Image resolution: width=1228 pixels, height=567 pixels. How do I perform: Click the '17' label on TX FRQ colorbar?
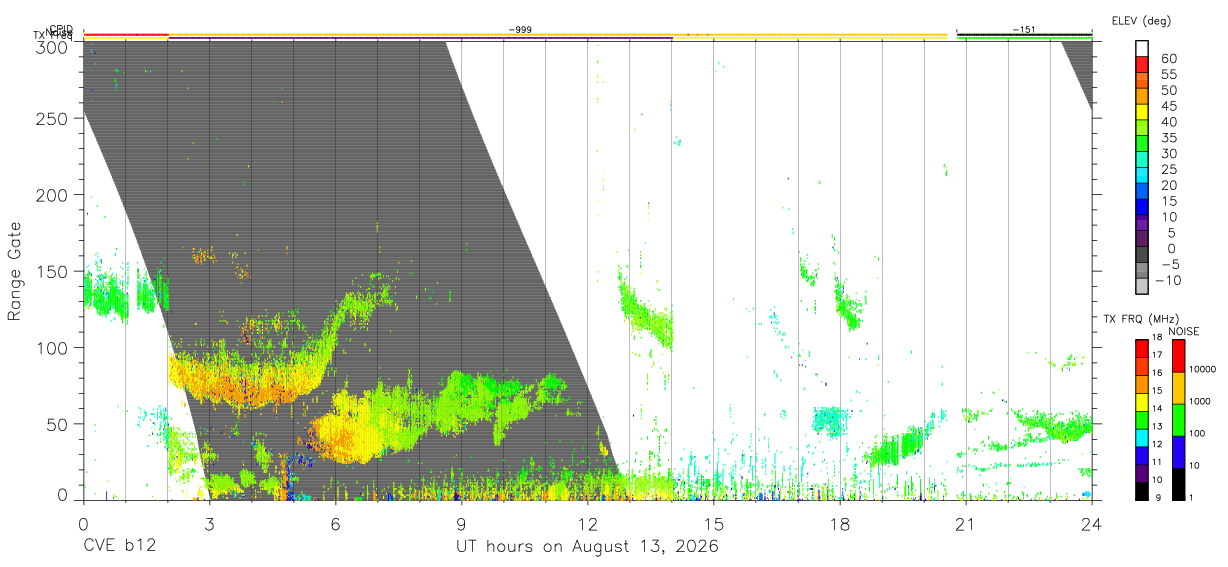point(1158,355)
